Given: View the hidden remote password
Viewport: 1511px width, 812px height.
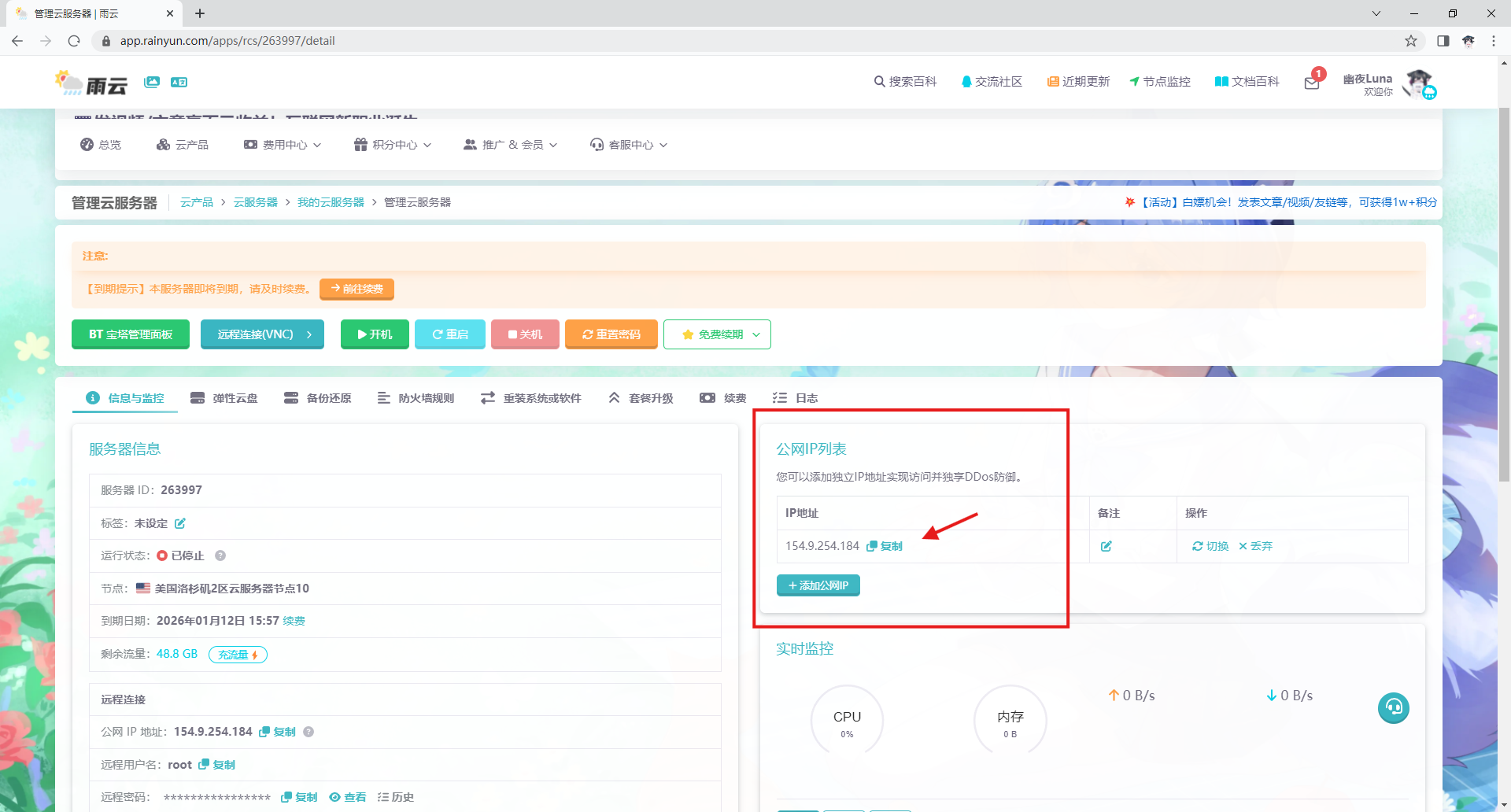Looking at the screenshot, I should (x=348, y=797).
